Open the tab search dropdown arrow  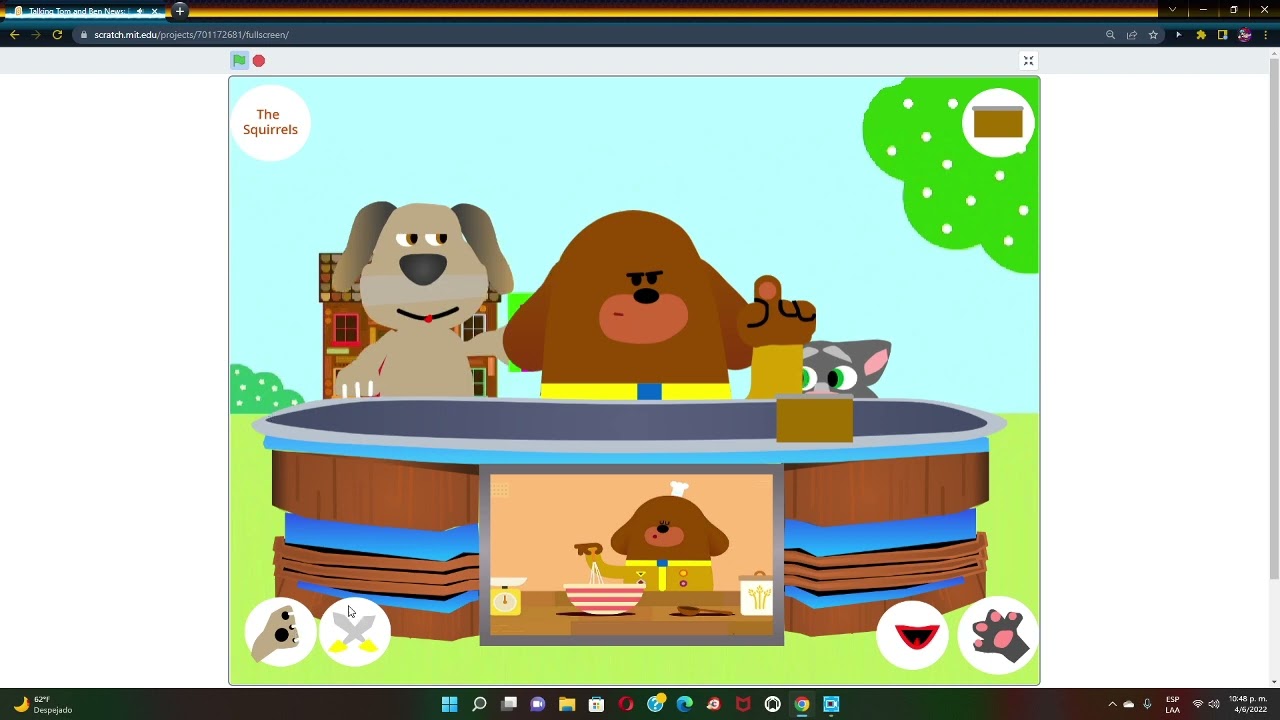1172,10
